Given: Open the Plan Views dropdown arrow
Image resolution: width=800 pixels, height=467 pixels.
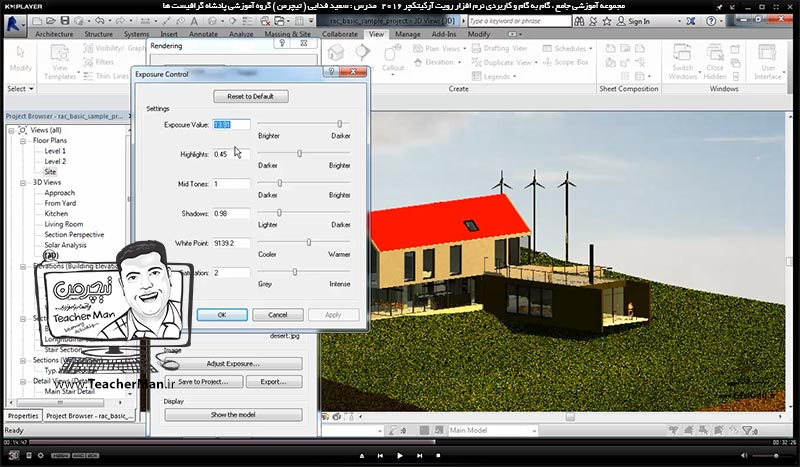Looking at the screenshot, I should 464,48.
